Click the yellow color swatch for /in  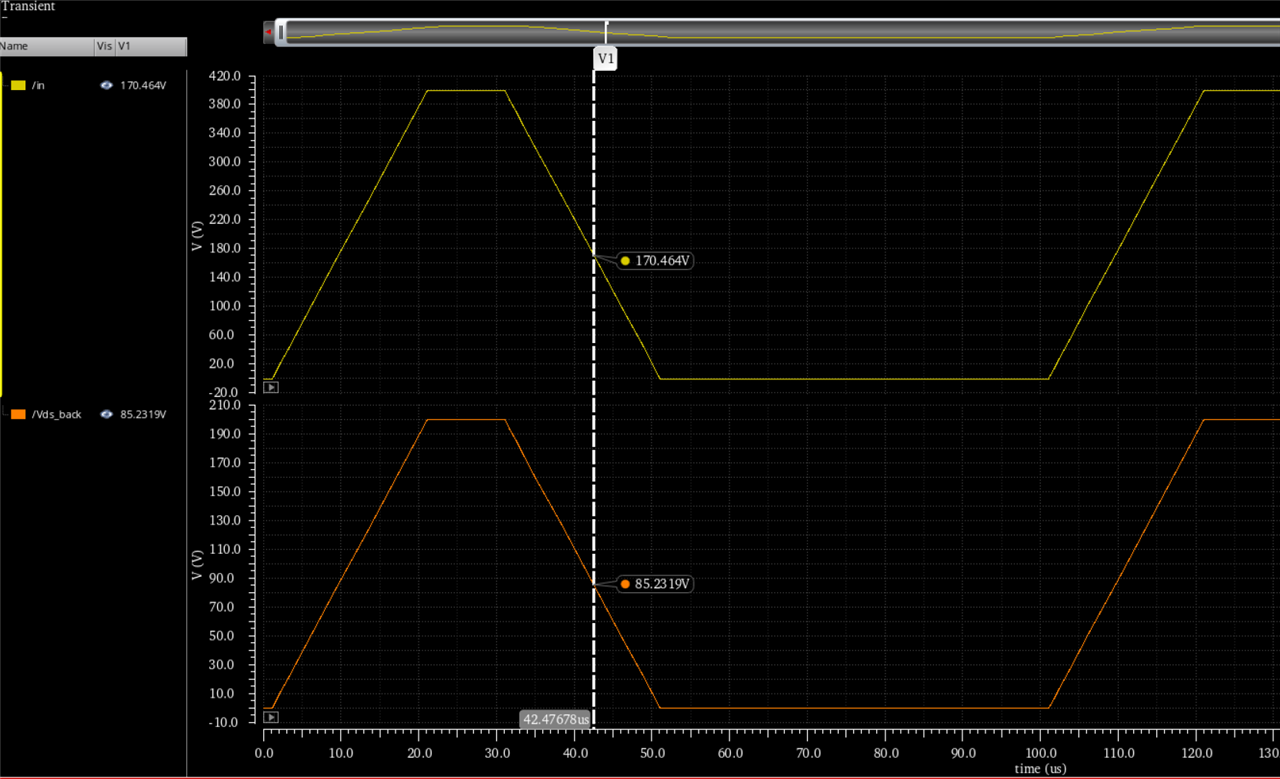[x=18, y=85]
